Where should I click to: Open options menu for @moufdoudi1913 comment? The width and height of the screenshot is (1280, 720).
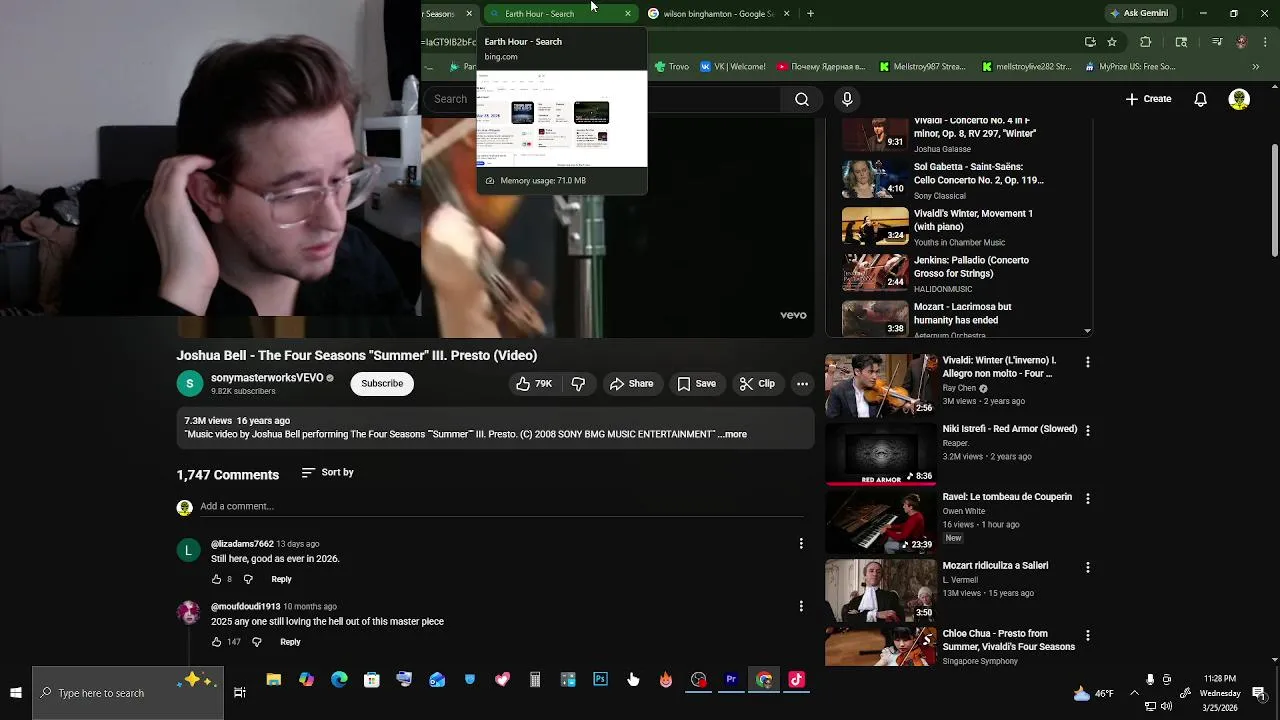(801, 606)
